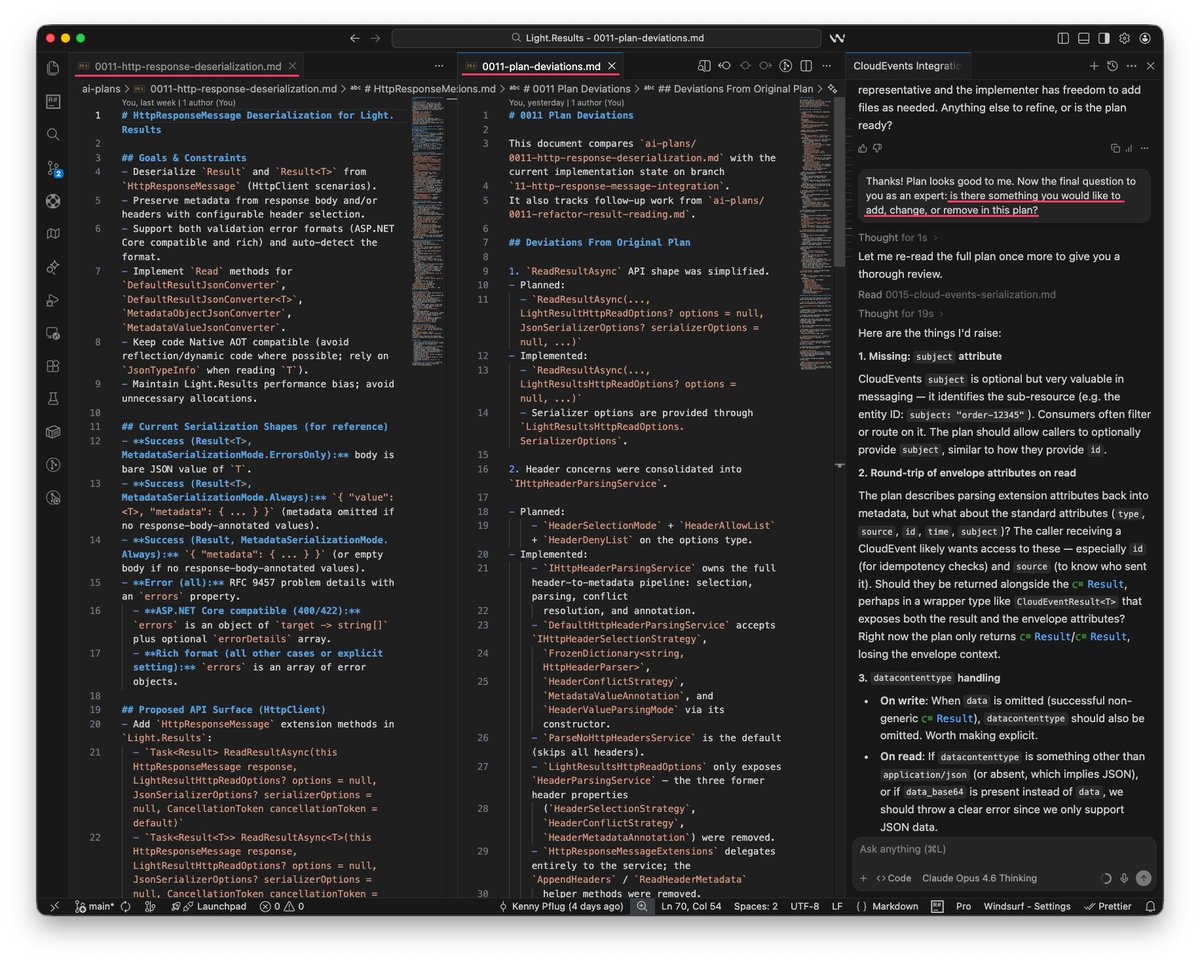Start a new chat with the plus icon
Image resolution: width=1200 pixels, height=964 pixels.
click(x=1093, y=66)
